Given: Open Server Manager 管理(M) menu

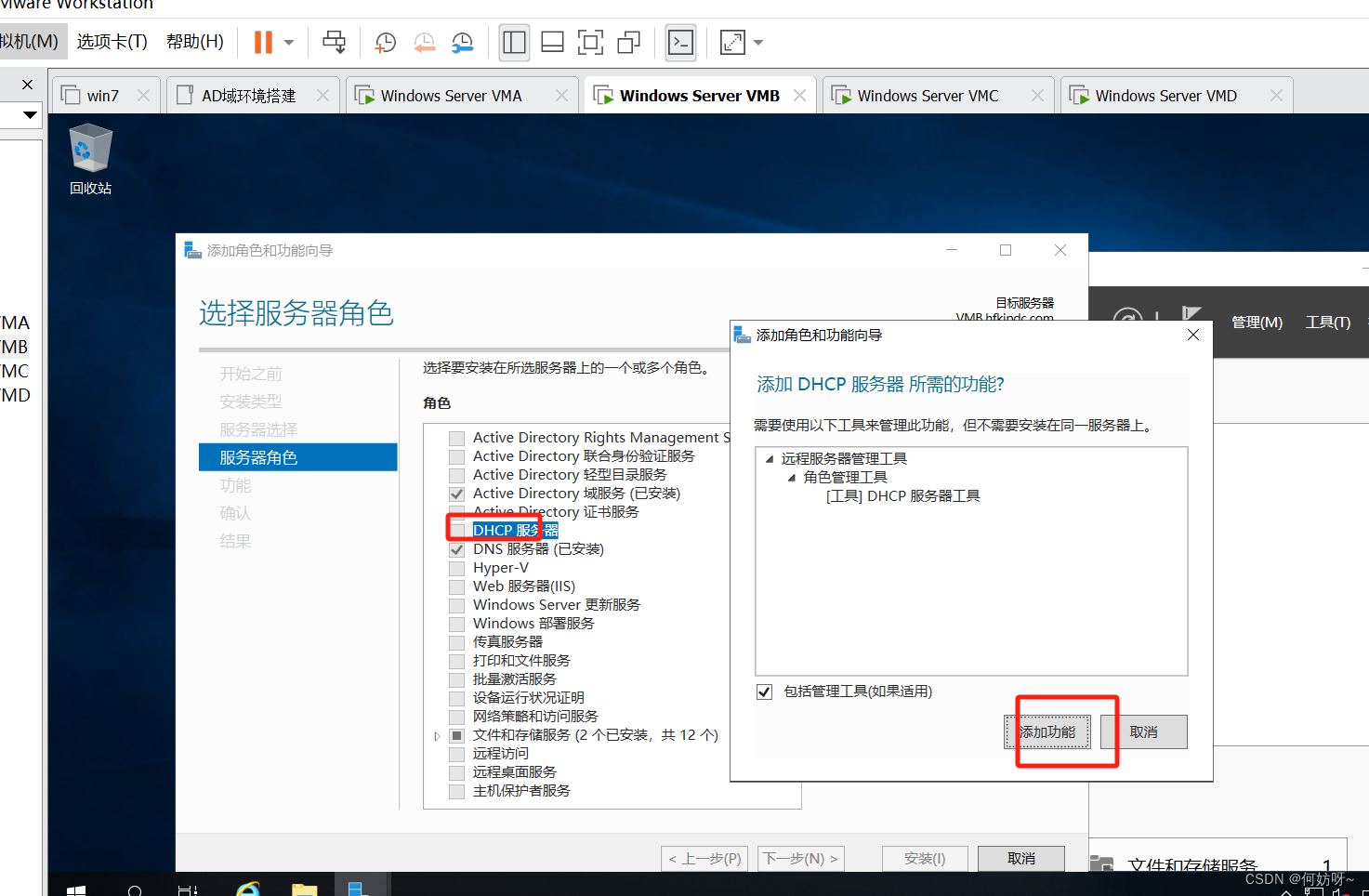Looking at the screenshot, I should tap(1257, 322).
